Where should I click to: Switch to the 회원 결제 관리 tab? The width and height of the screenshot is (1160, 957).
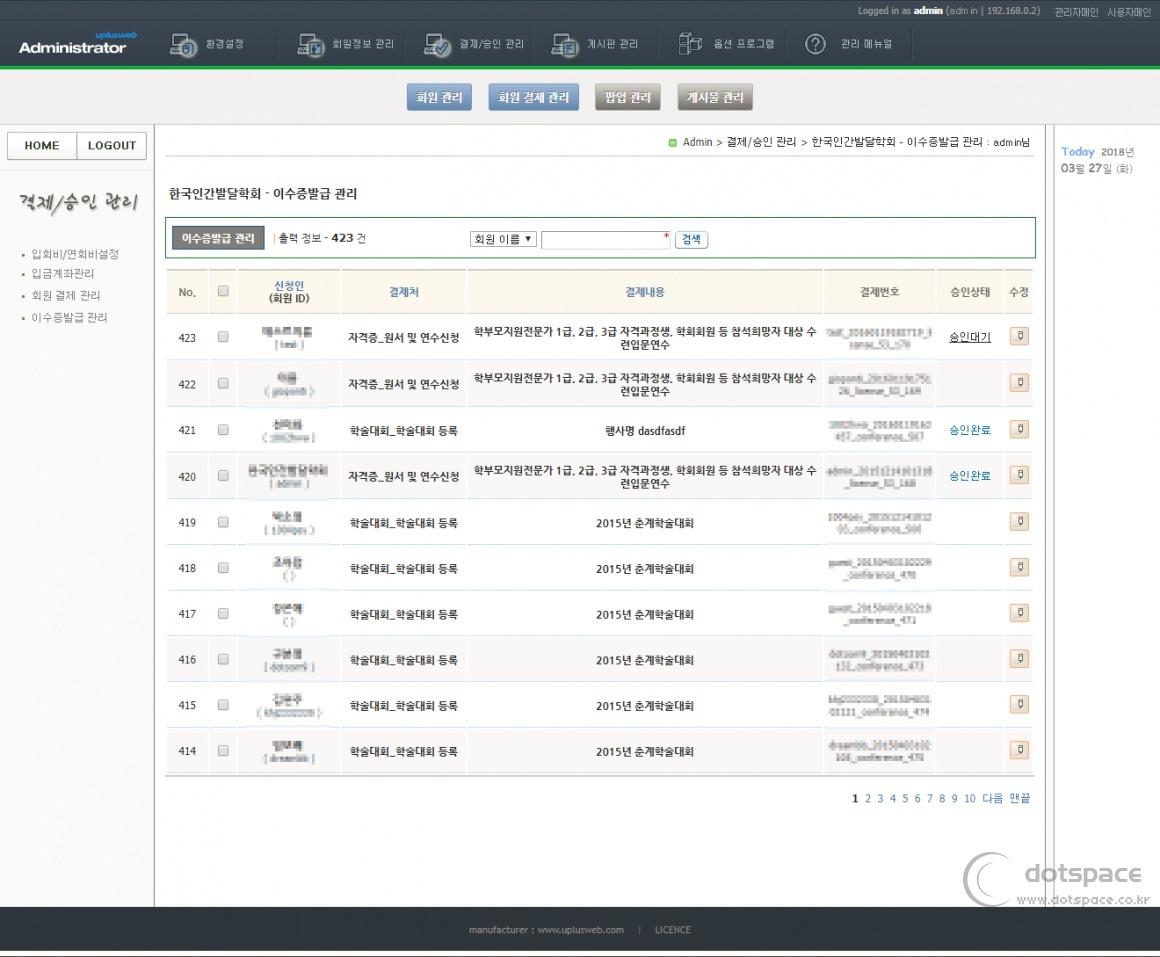tap(534, 98)
